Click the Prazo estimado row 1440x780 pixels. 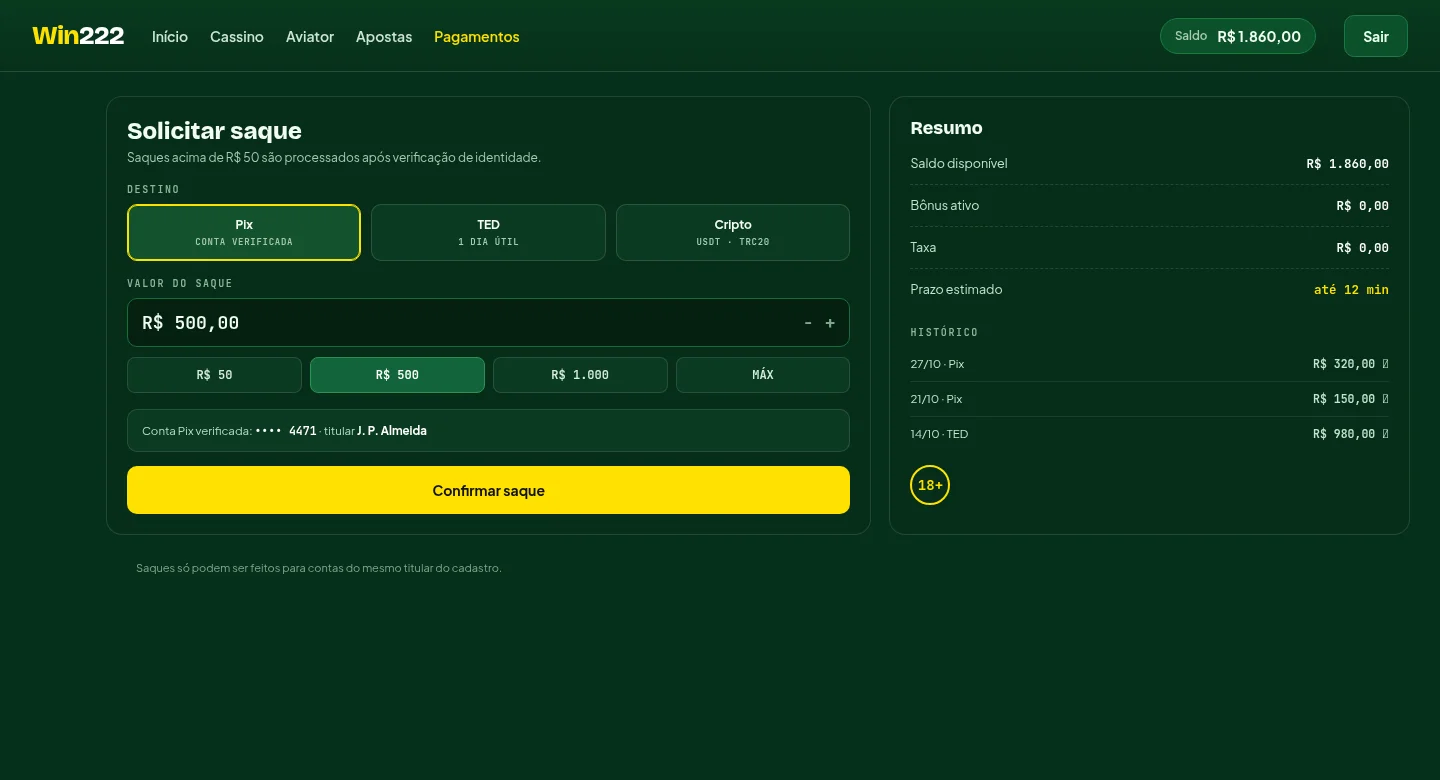pos(1149,290)
